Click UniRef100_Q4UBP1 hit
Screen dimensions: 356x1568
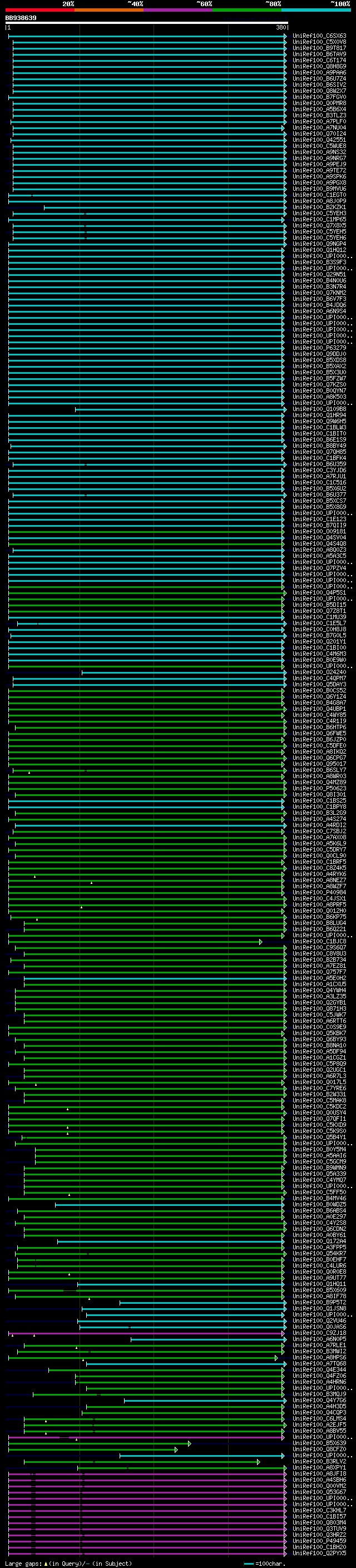click(x=319, y=709)
